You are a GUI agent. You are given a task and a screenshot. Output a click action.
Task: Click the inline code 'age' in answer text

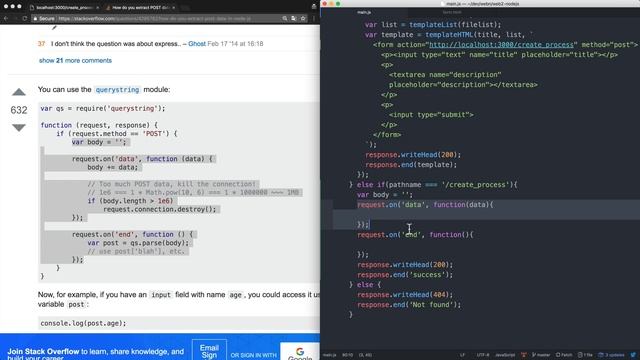click(x=236, y=295)
